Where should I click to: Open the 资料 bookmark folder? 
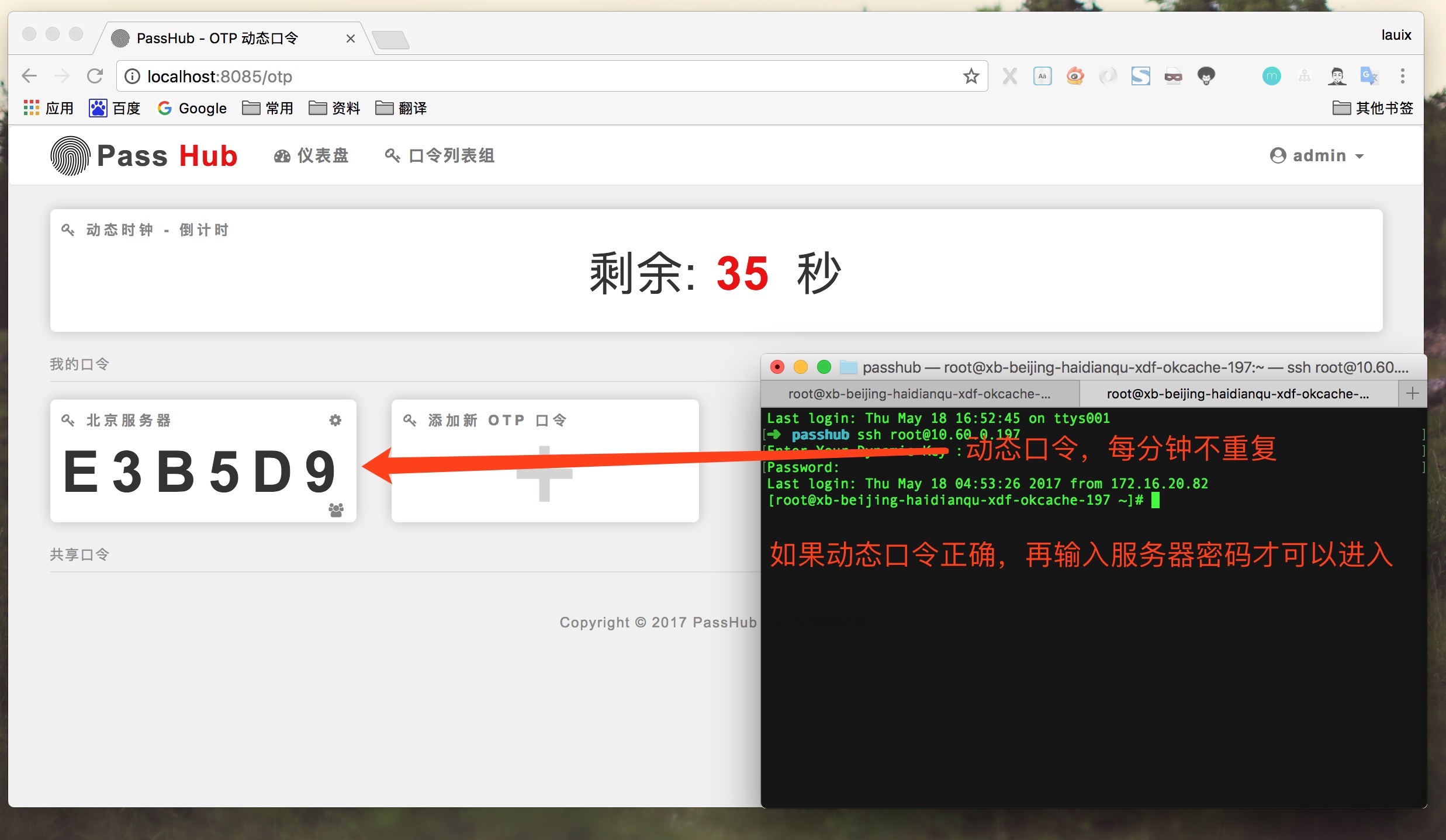(334, 108)
